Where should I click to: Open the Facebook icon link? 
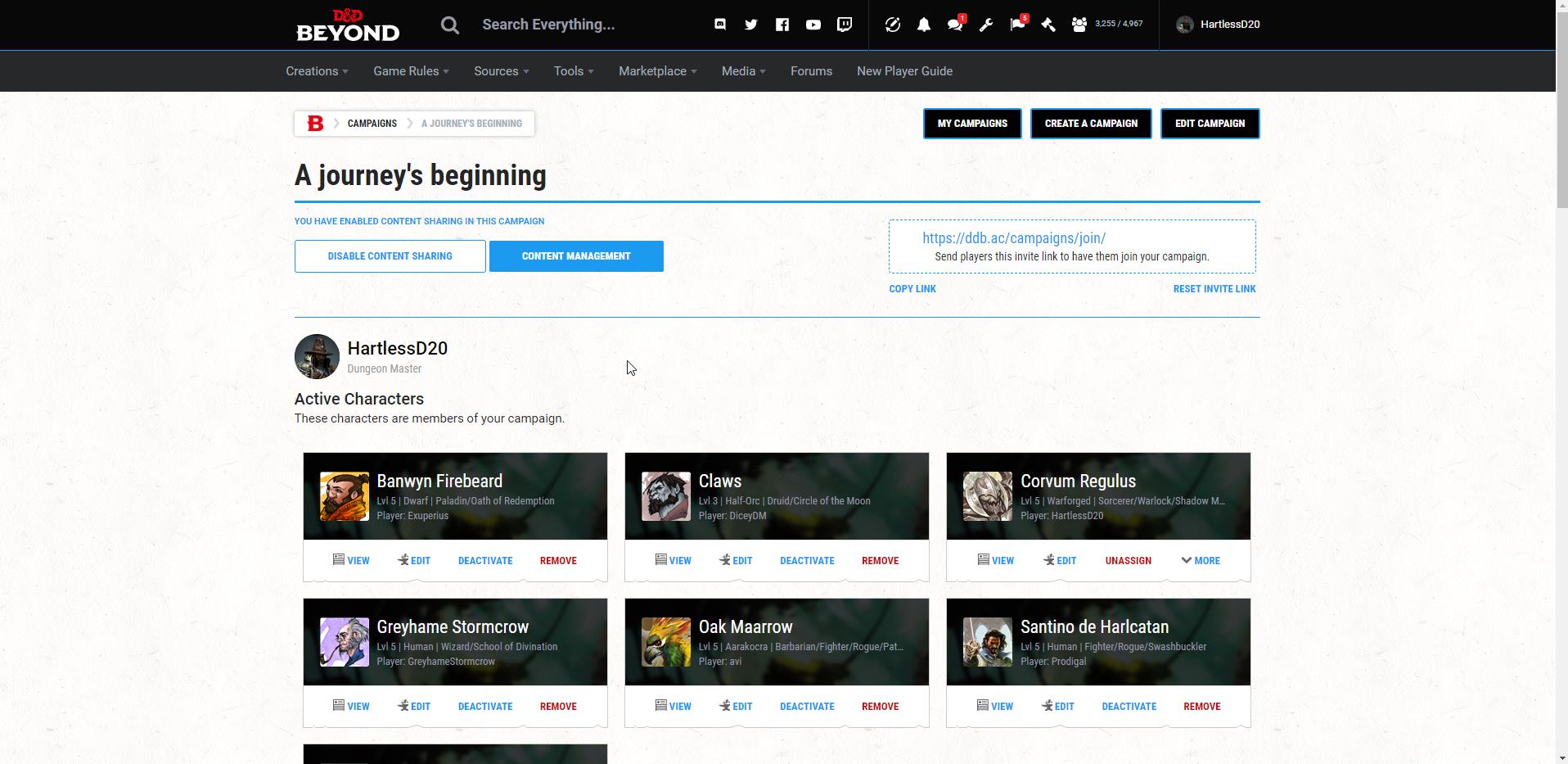click(782, 25)
